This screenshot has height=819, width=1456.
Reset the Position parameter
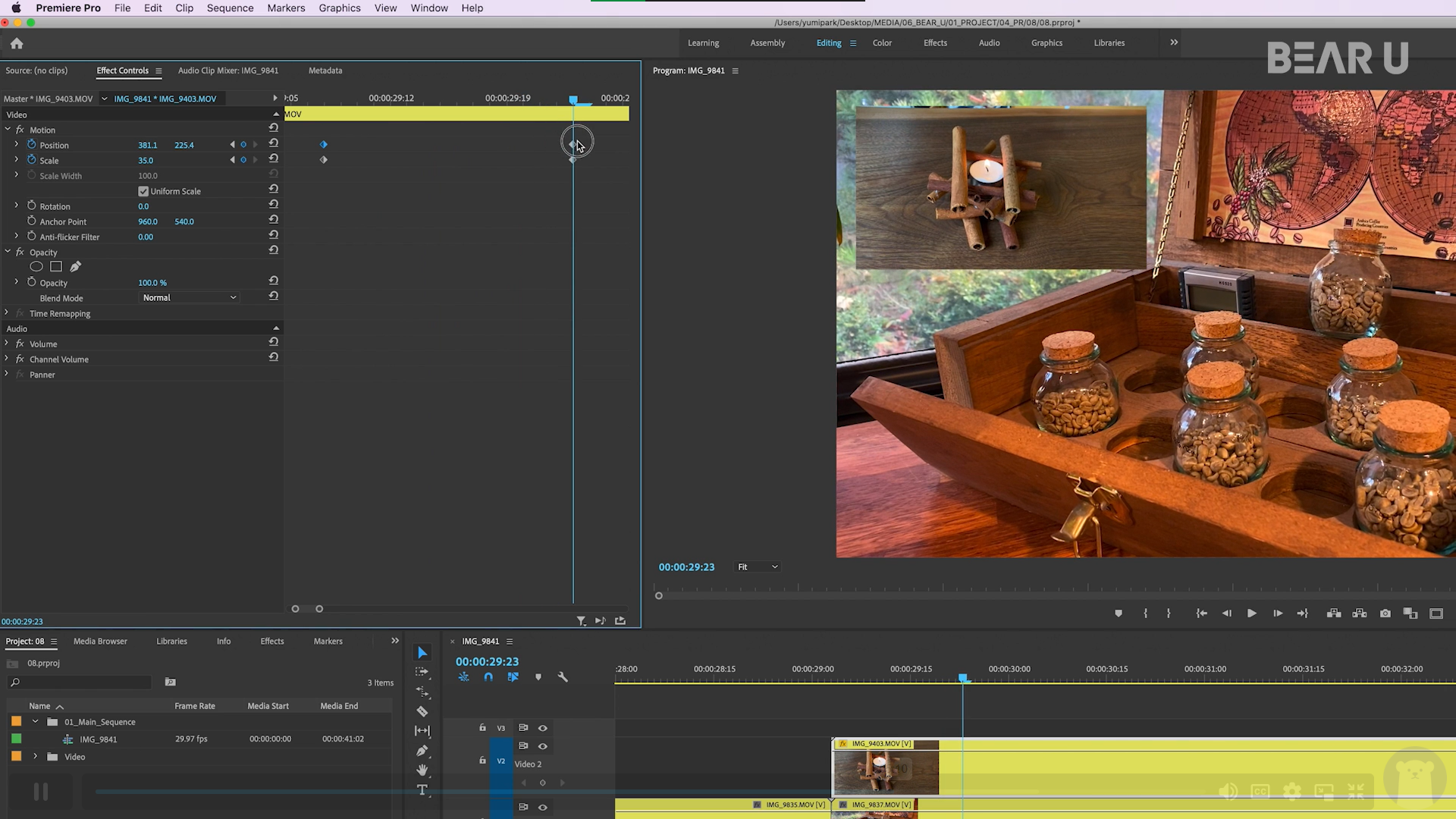click(x=274, y=143)
